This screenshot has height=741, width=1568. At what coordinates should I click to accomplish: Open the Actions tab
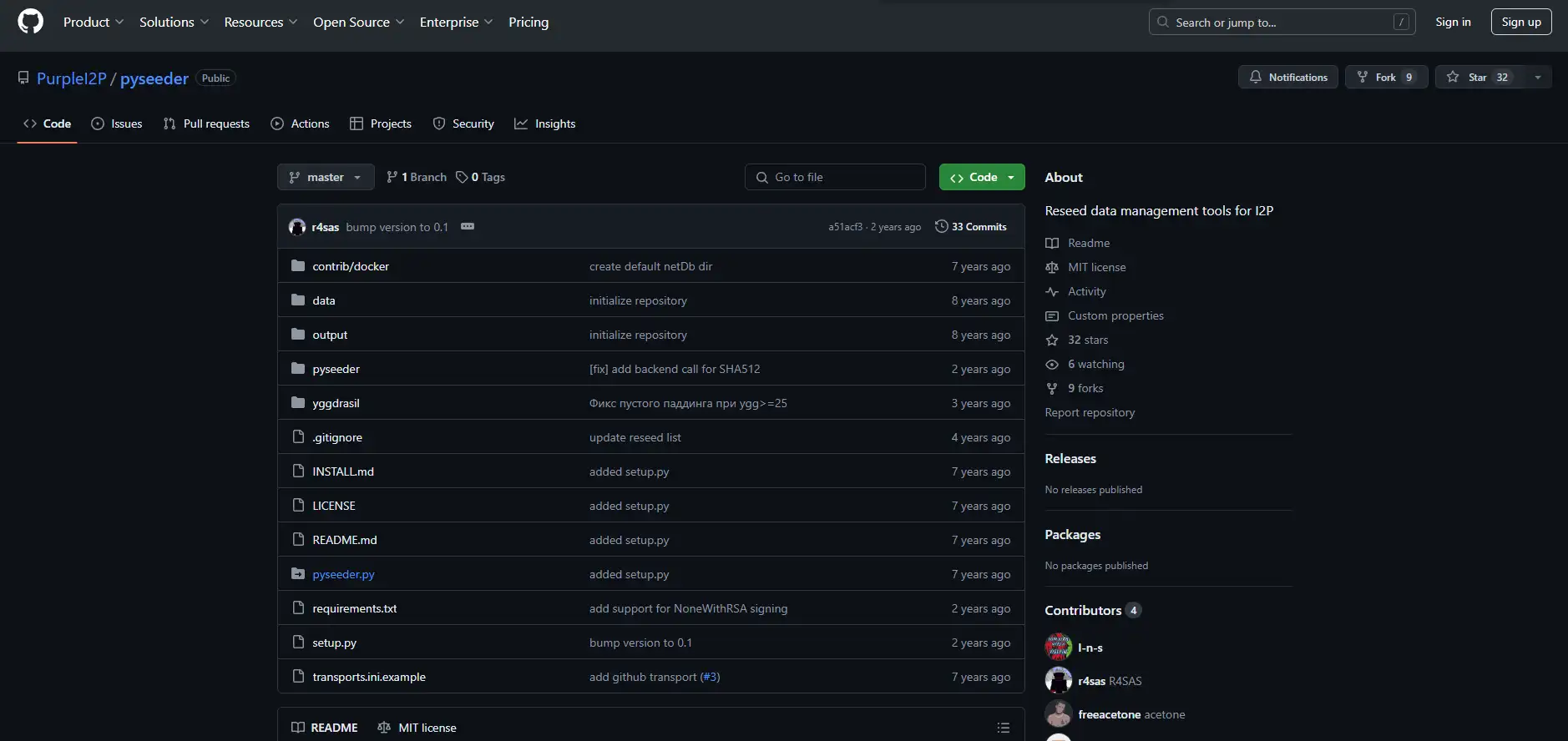point(300,123)
